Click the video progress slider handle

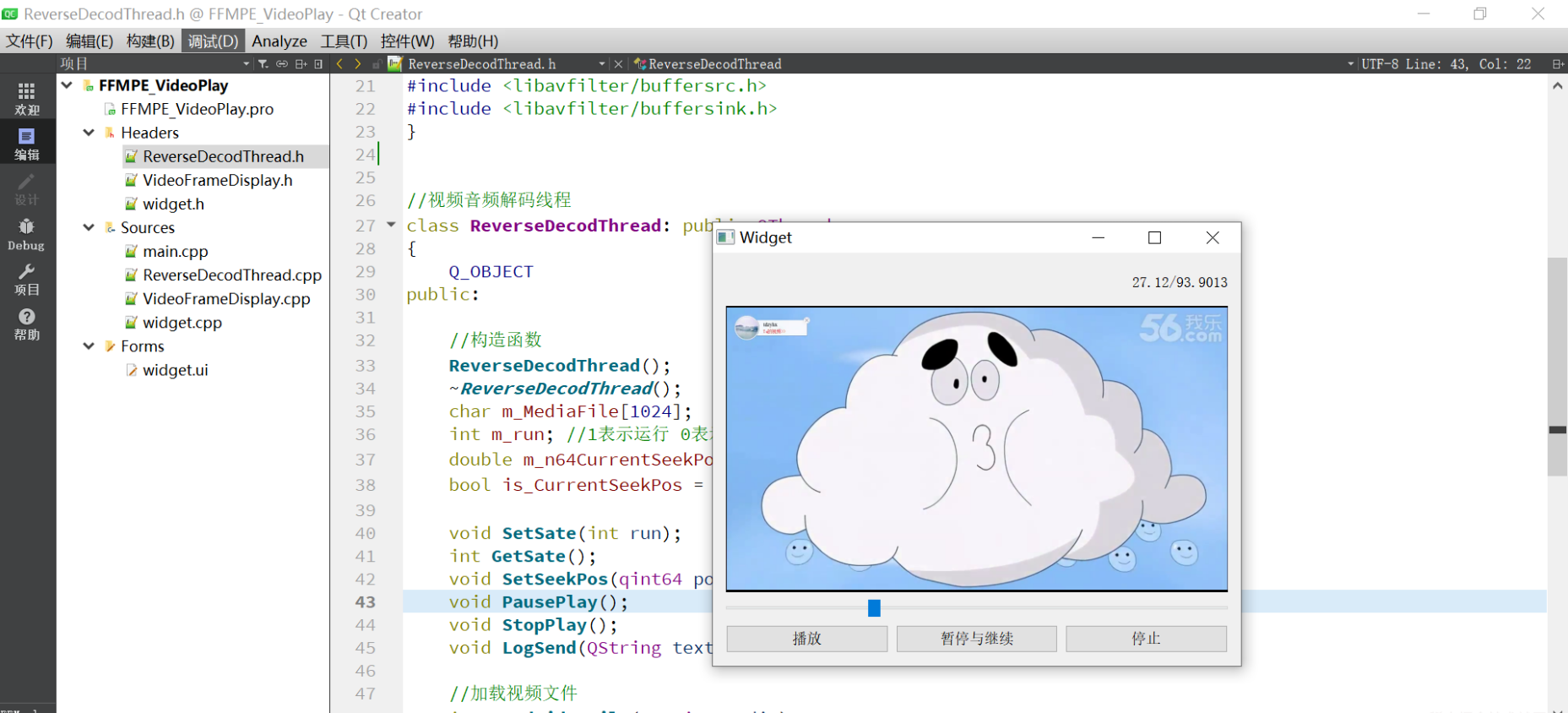pyautogui.click(x=874, y=607)
